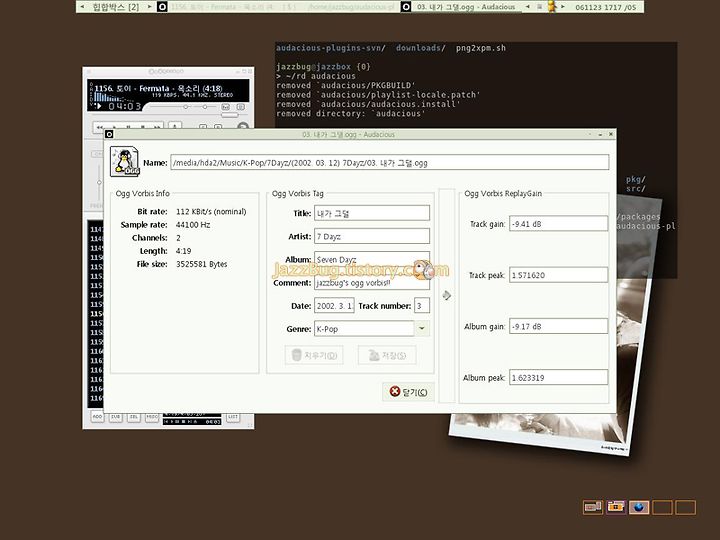
Task: Click the Bit rate value text
Action: tap(211, 212)
